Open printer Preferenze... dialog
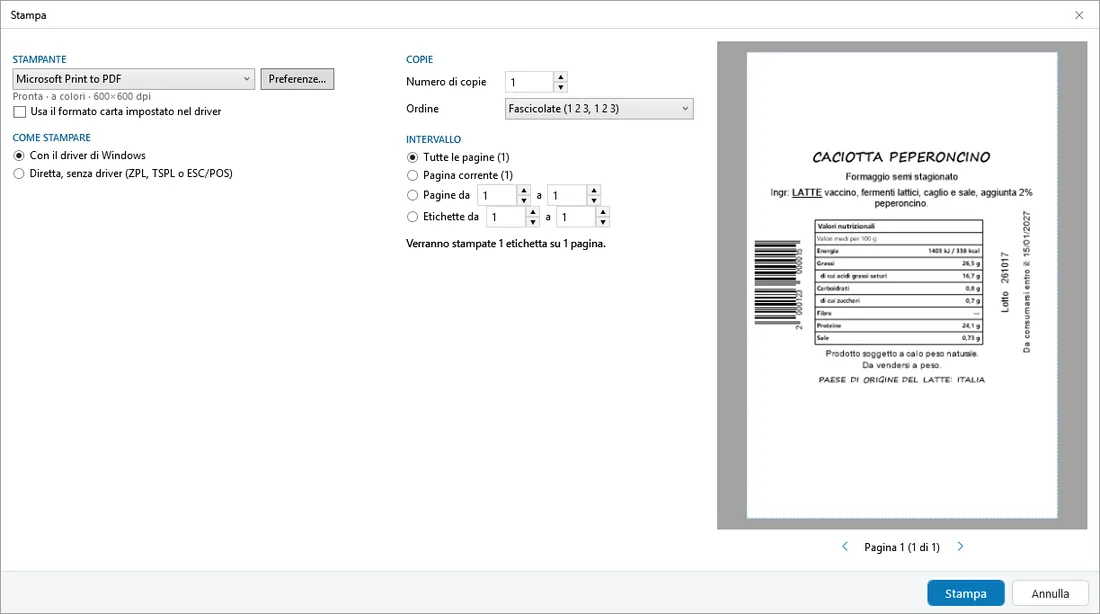The height and width of the screenshot is (614, 1100). (297, 79)
